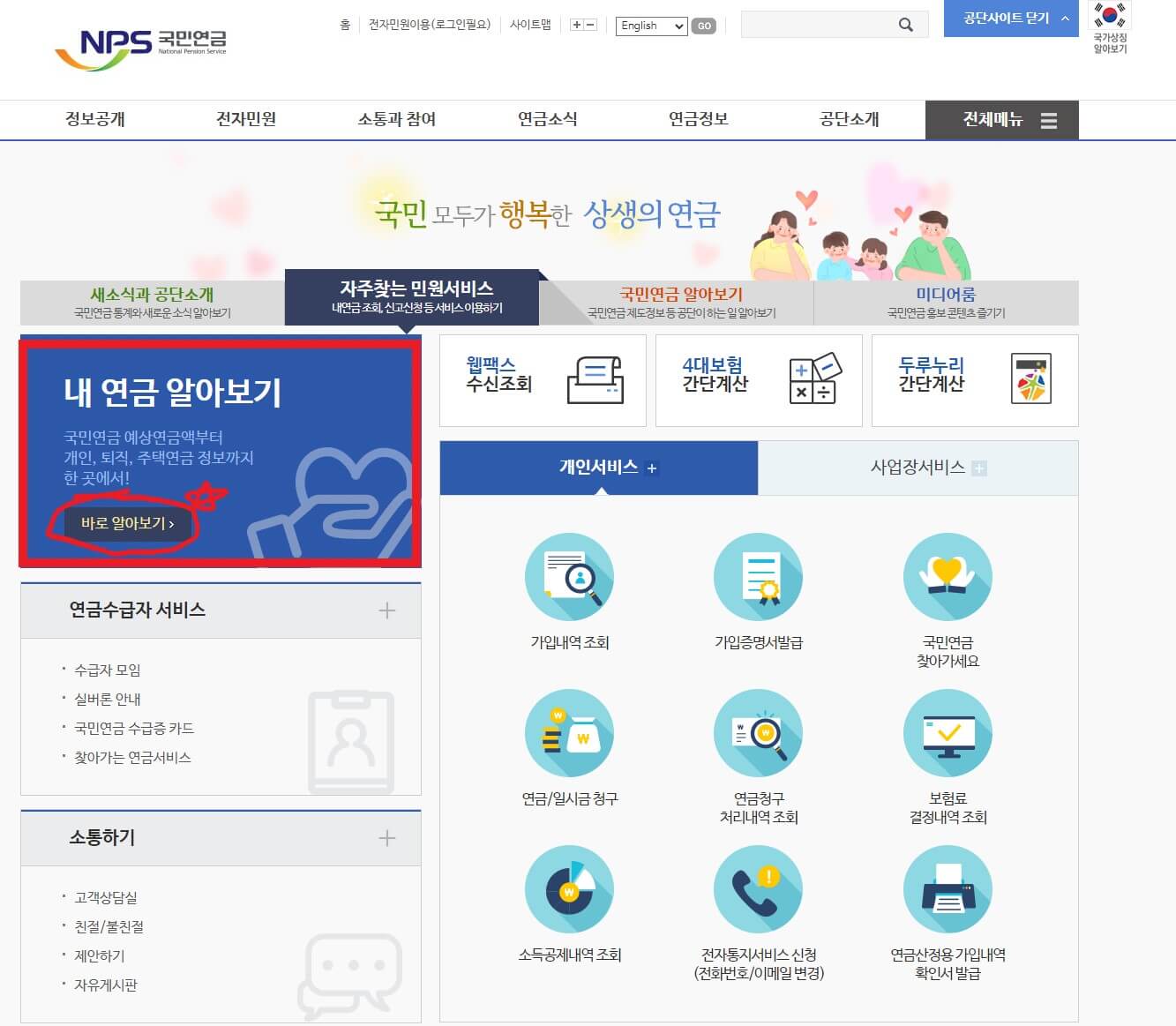Click the 전자민원이용(로그인필요) link
The image size is (1176, 1026).
[x=430, y=25]
